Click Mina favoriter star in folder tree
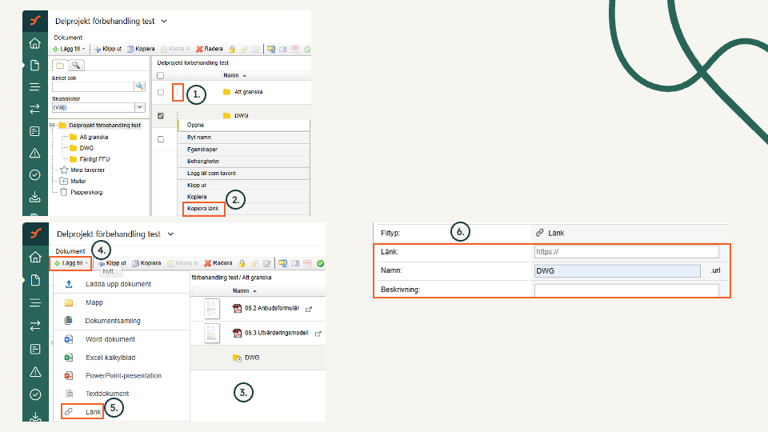 64,170
